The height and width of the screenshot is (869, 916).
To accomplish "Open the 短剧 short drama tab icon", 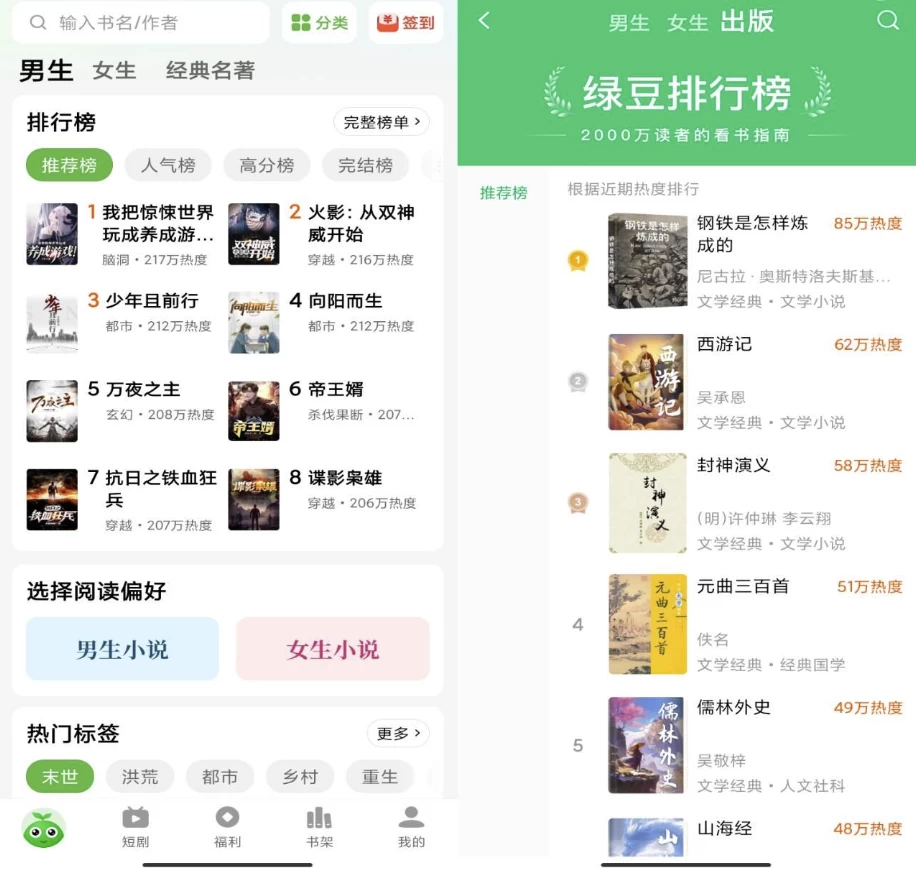I will [x=136, y=818].
